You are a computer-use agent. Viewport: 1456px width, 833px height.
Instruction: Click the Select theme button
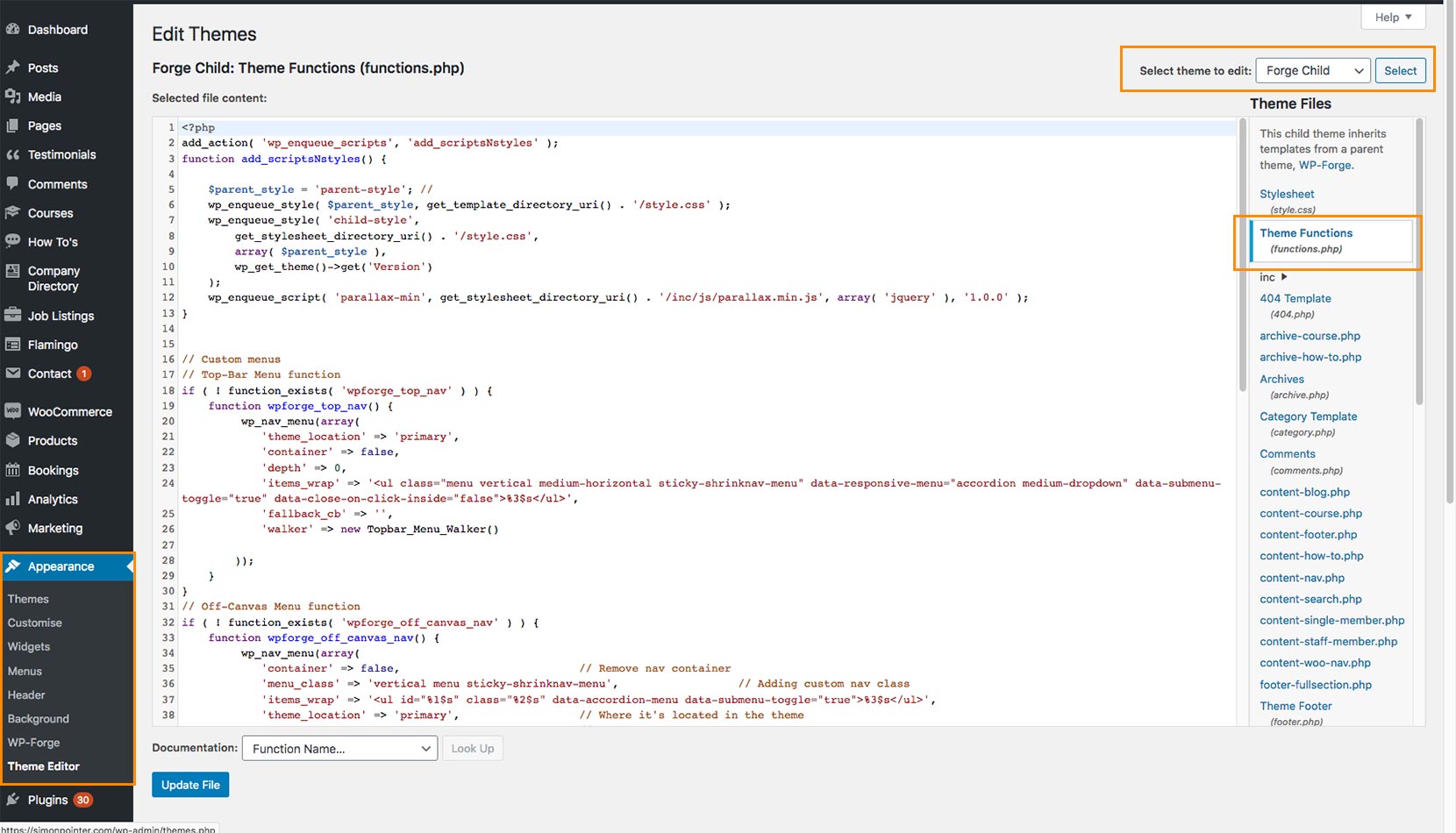click(x=1400, y=71)
